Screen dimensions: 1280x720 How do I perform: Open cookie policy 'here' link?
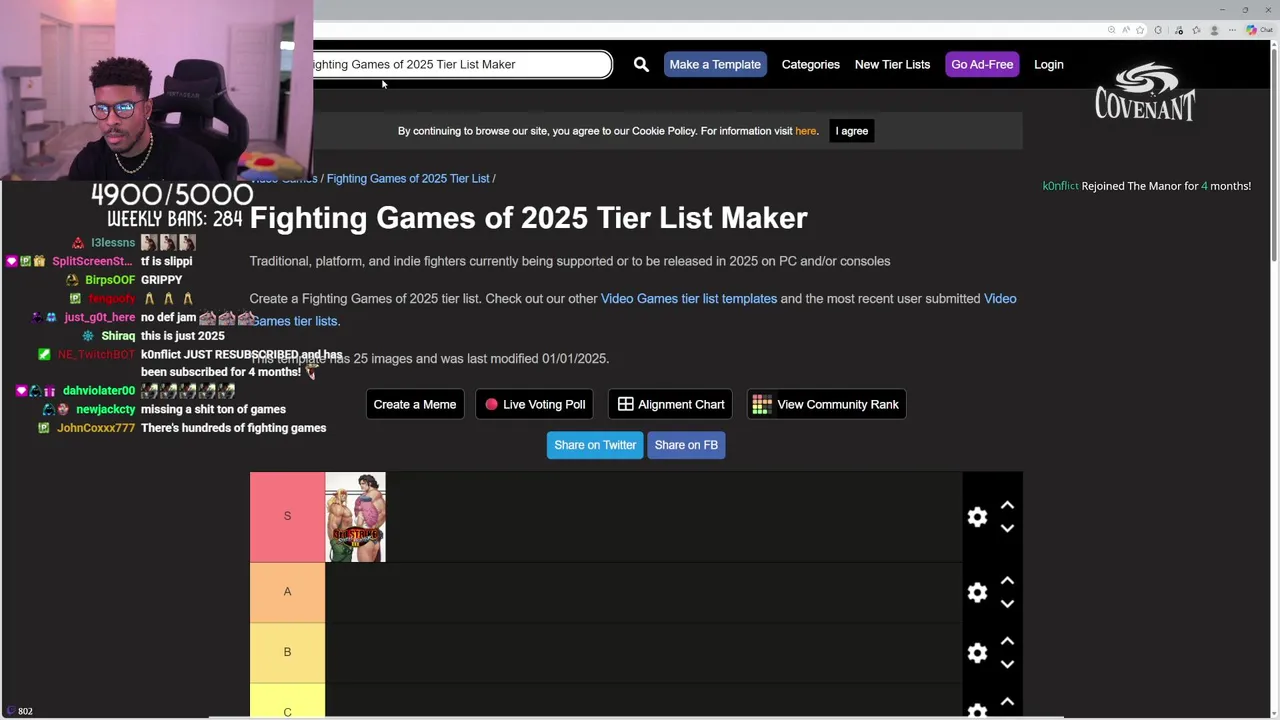805,131
